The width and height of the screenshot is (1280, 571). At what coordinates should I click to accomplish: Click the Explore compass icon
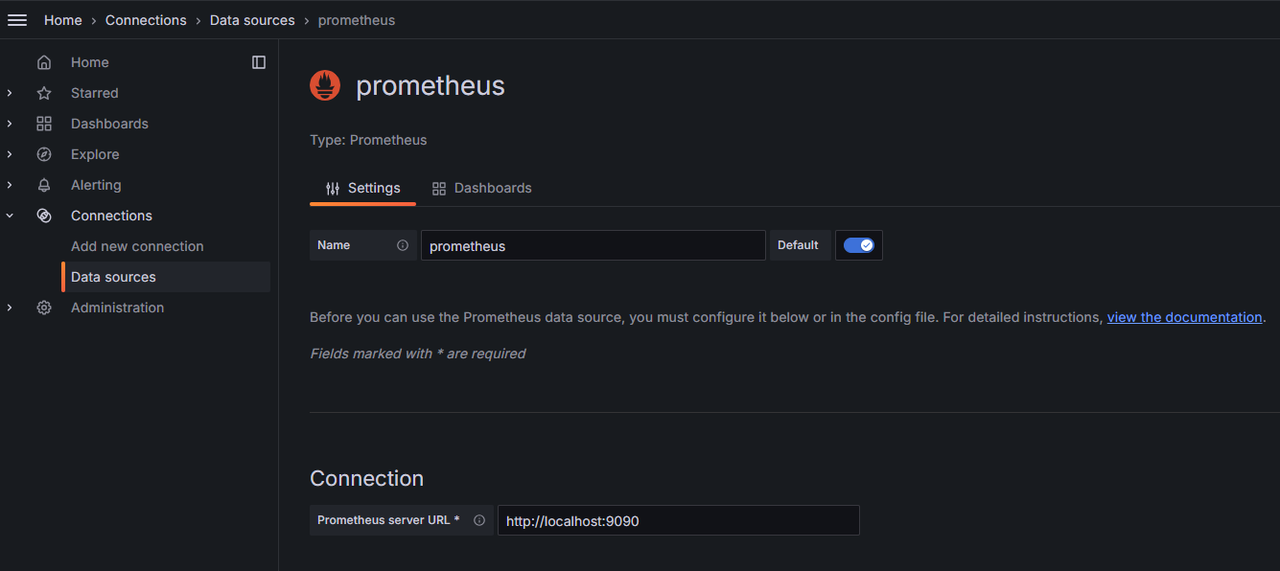44,154
